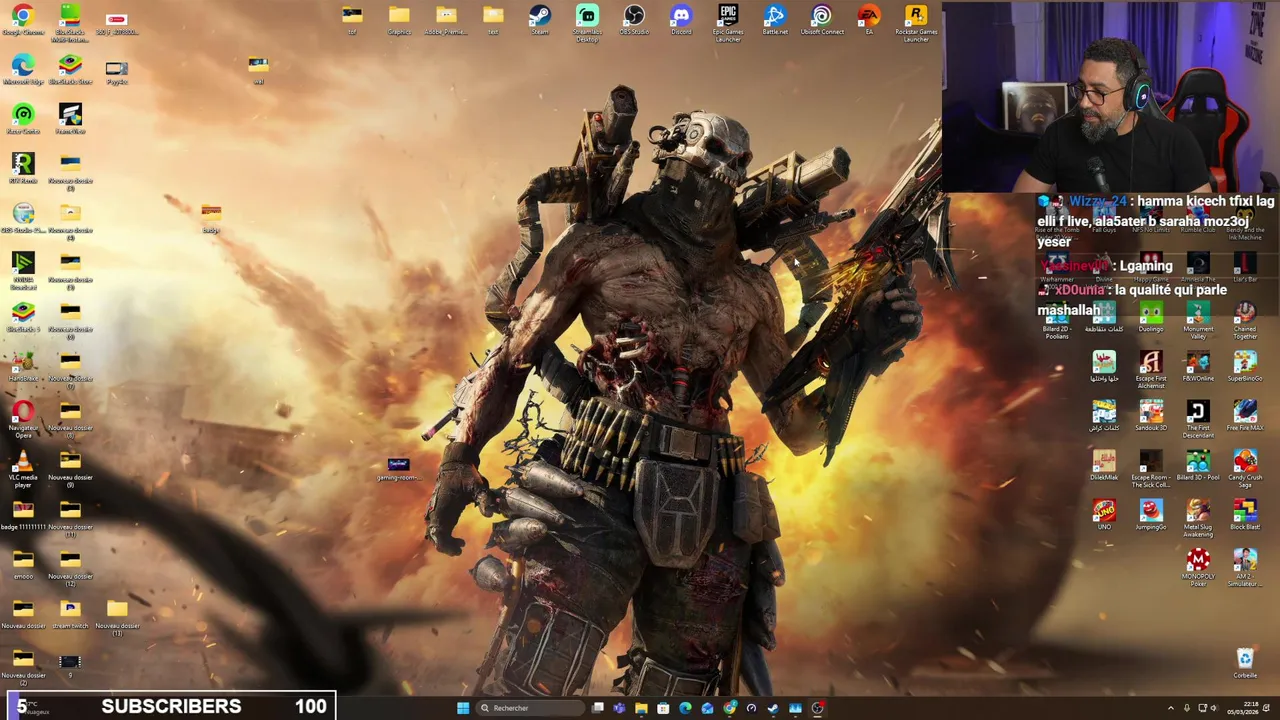Select the badge folder on the desktop

(x=211, y=218)
